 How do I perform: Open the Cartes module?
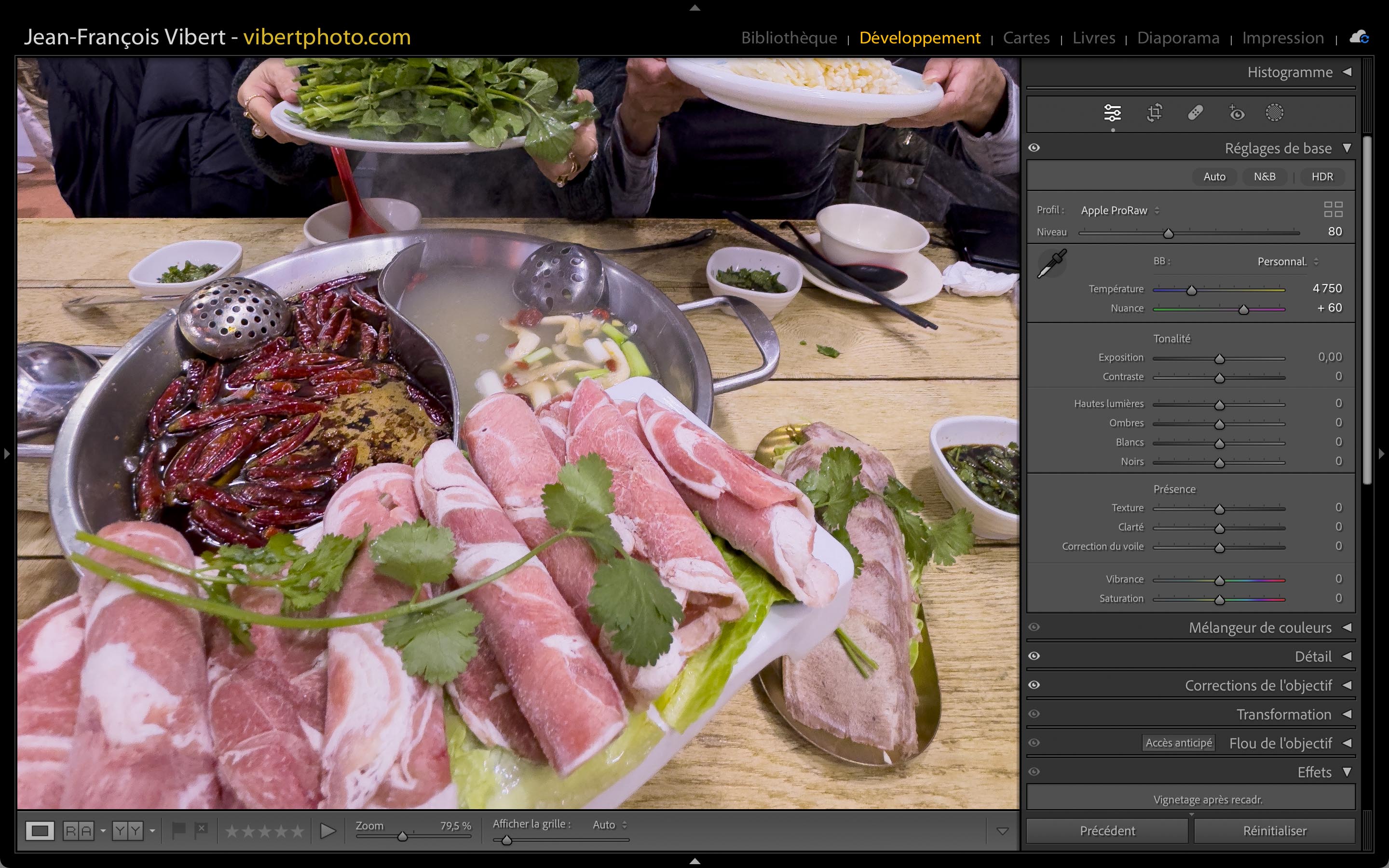coord(1026,38)
